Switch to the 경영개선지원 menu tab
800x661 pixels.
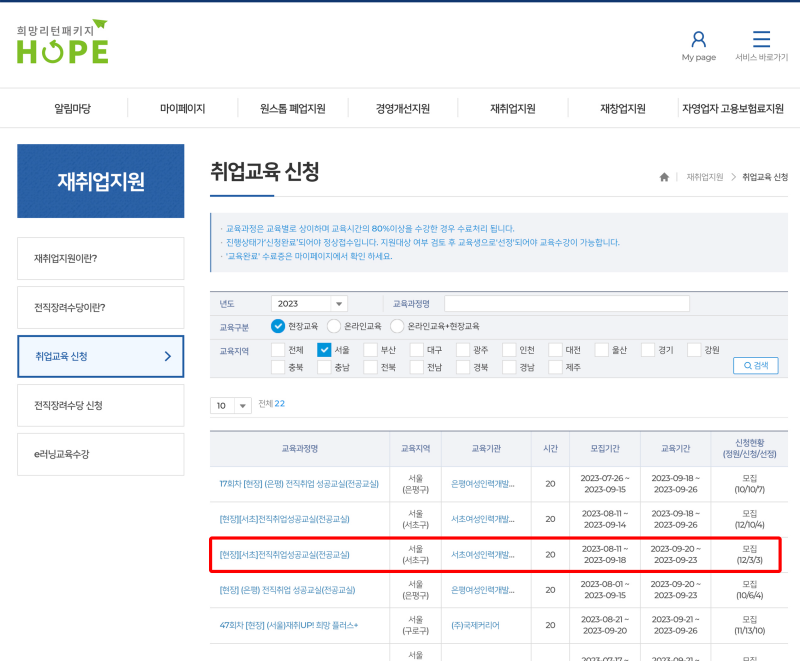[400, 107]
